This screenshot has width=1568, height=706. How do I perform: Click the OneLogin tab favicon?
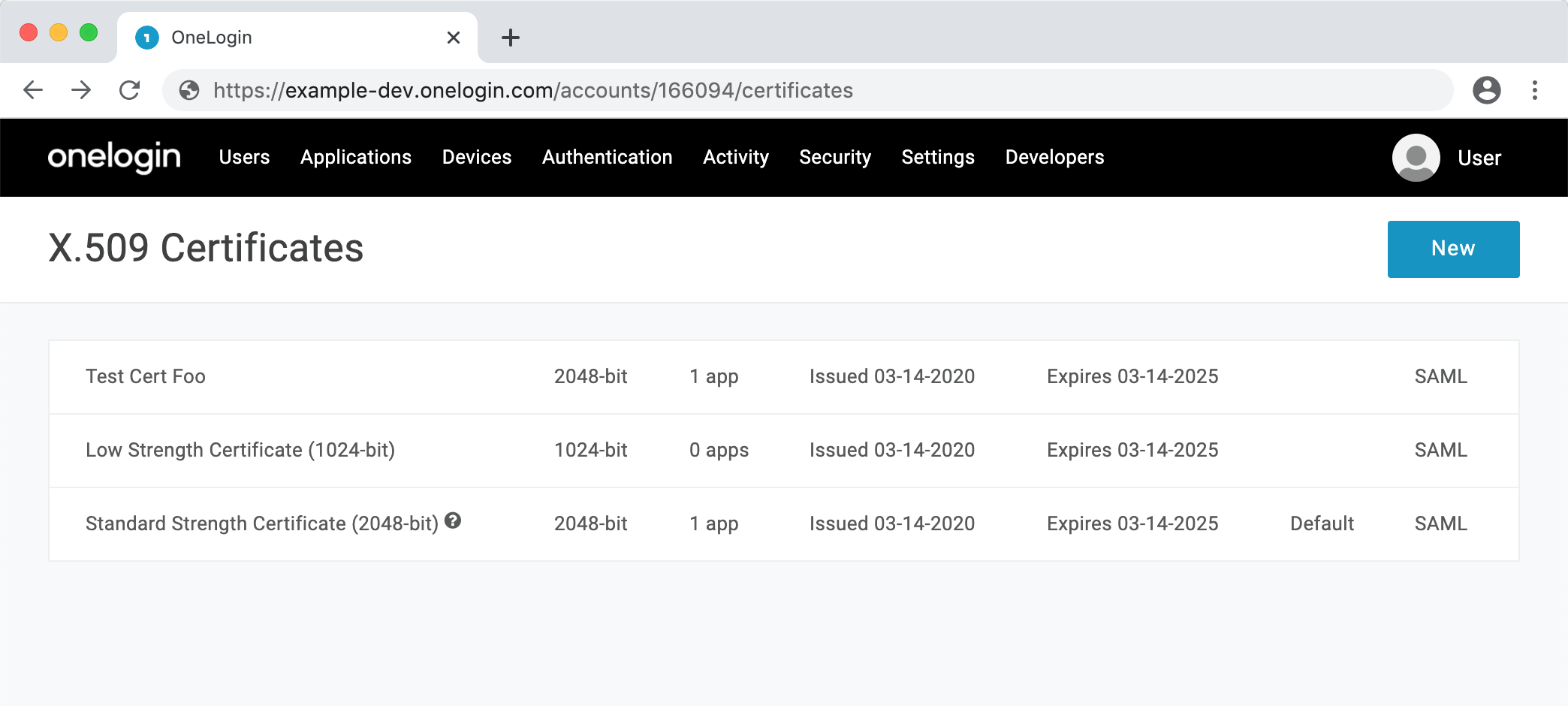point(147,38)
